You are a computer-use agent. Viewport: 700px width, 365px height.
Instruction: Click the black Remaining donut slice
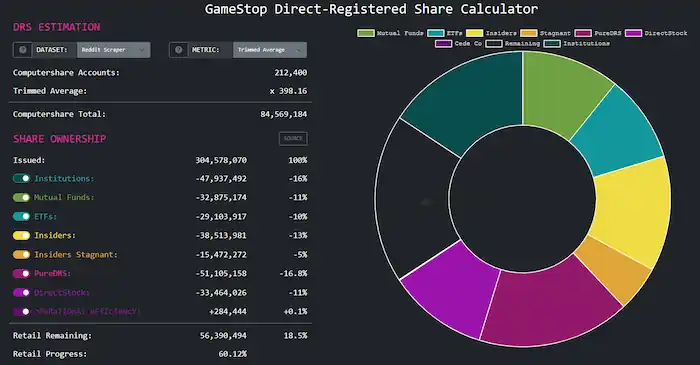(411, 199)
